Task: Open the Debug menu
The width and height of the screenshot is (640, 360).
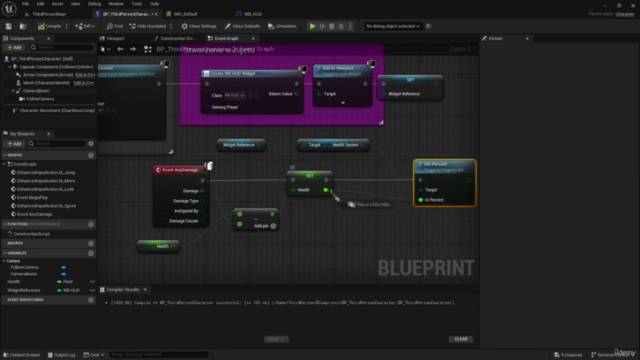Action: 94,4
